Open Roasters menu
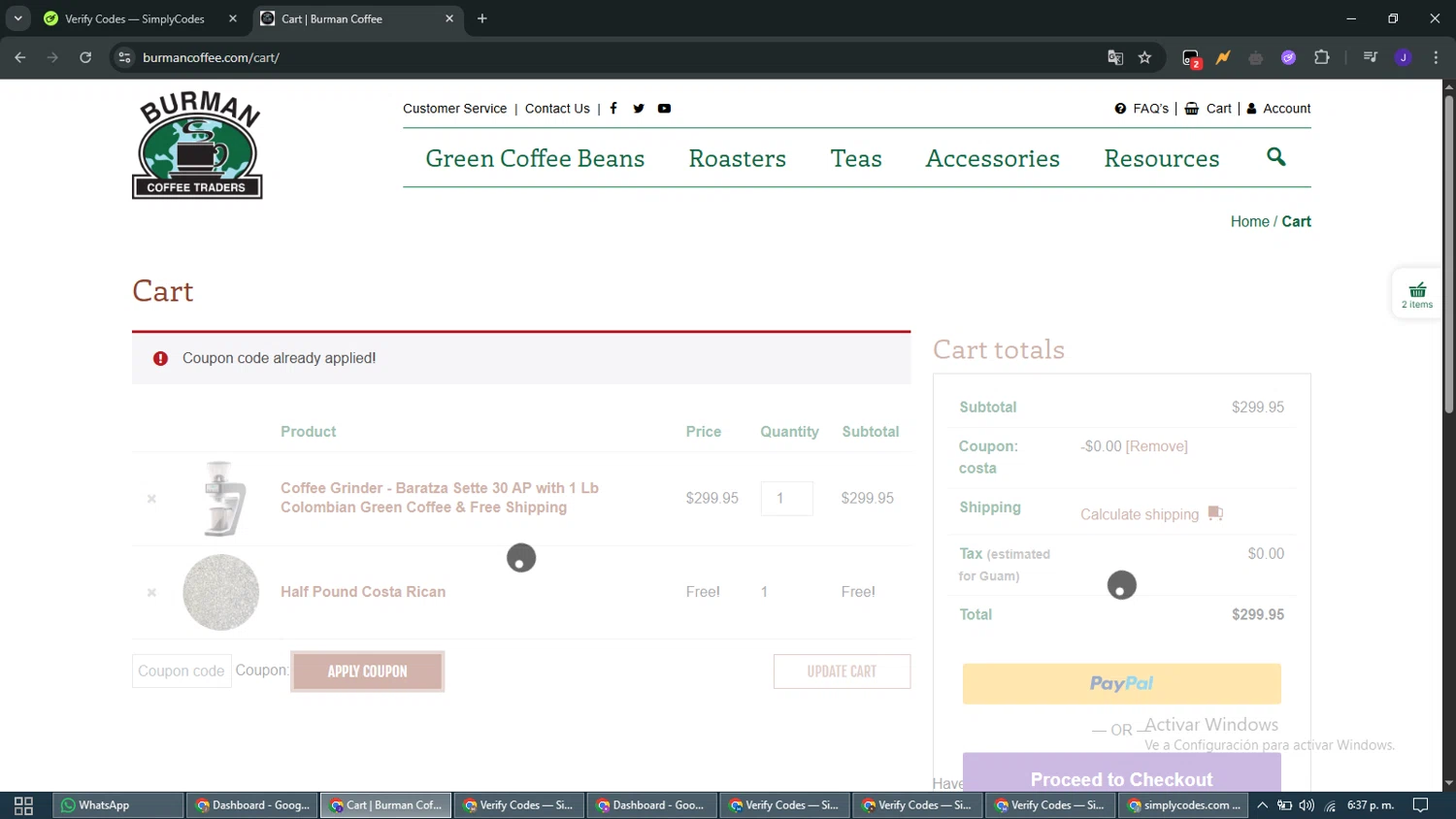 pos(738,158)
